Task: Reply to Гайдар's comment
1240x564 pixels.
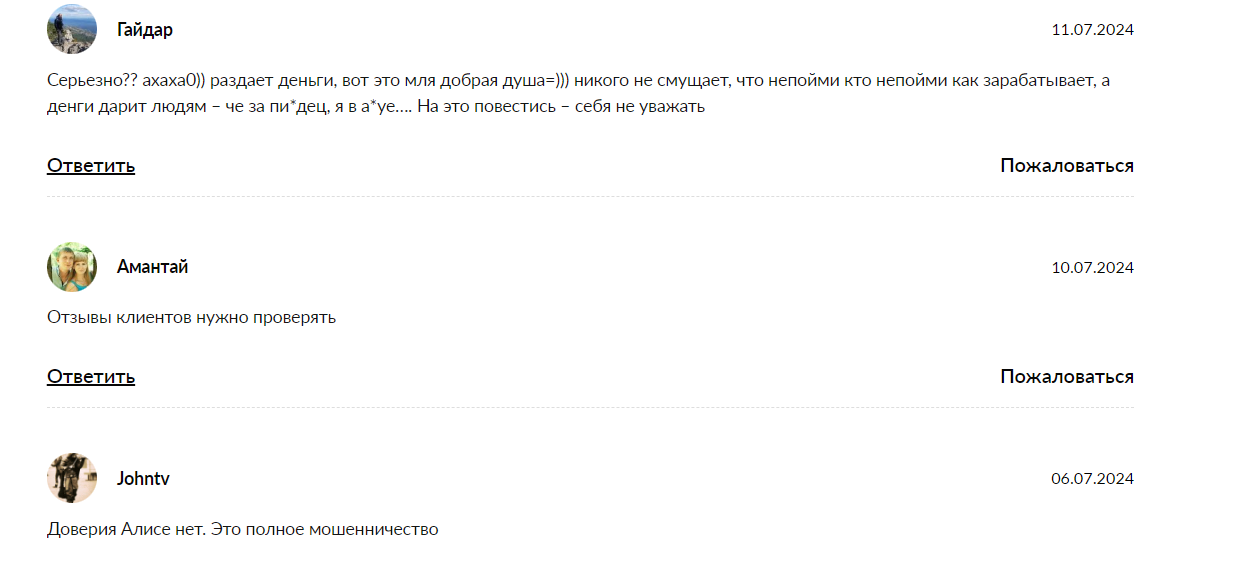Action: coord(91,166)
